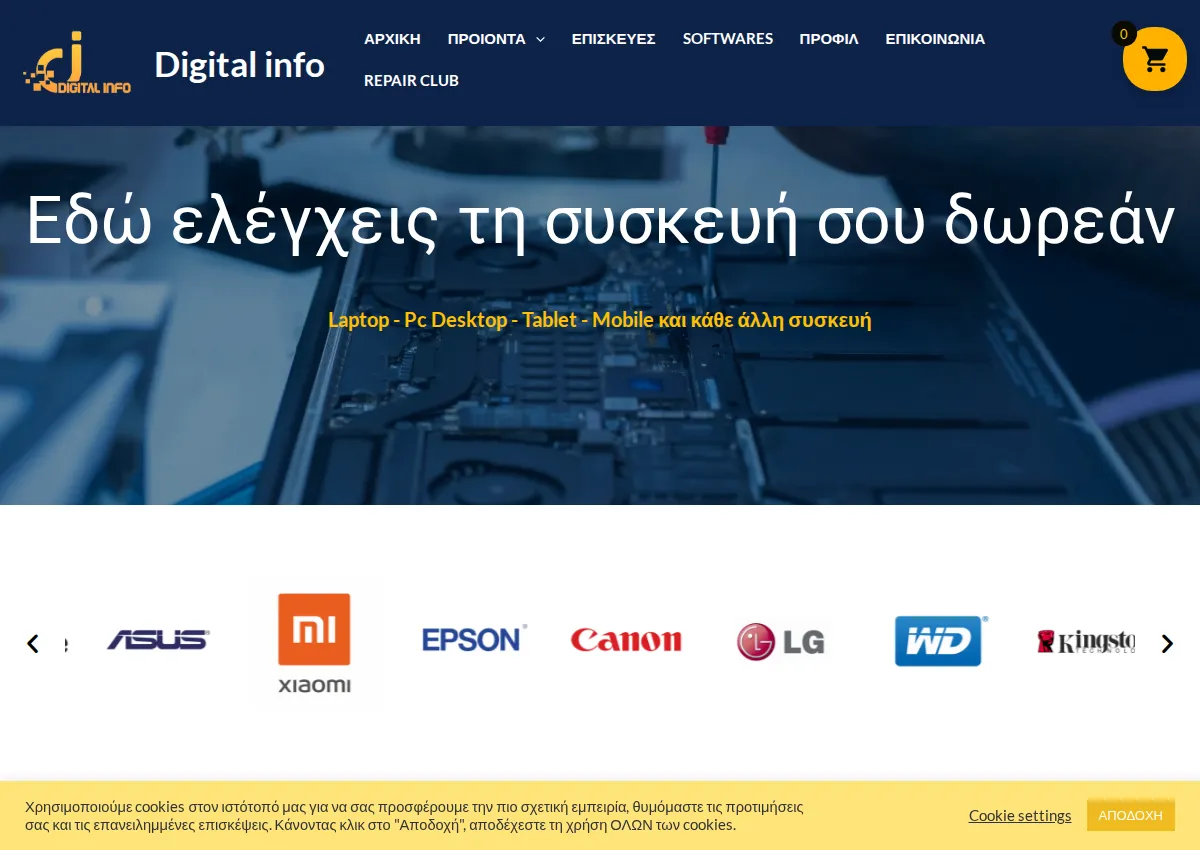This screenshot has height=850, width=1200.
Task: Click the Digital info site title
Action: [x=240, y=64]
